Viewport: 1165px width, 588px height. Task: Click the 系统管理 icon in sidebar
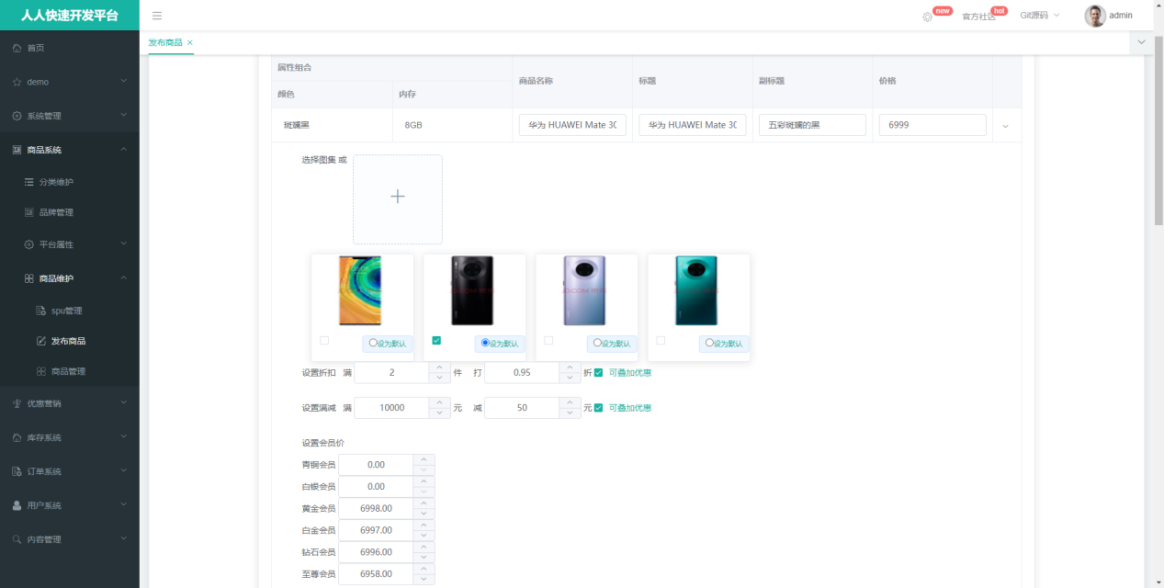17,116
